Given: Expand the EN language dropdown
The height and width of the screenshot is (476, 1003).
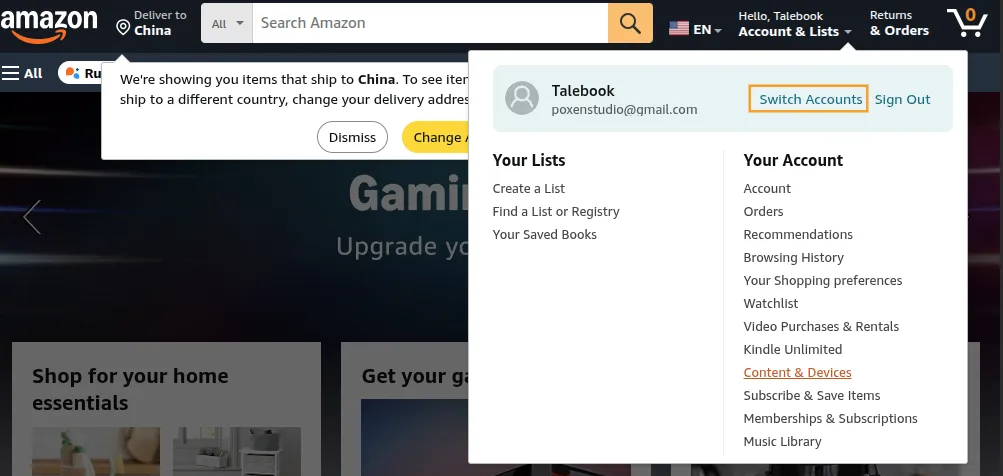Looking at the screenshot, I should tap(707, 29).
